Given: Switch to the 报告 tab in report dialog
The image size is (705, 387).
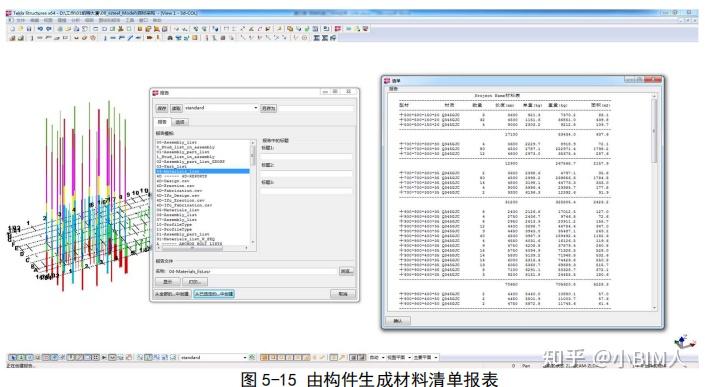Looking at the screenshot, I should pos(162,122).
